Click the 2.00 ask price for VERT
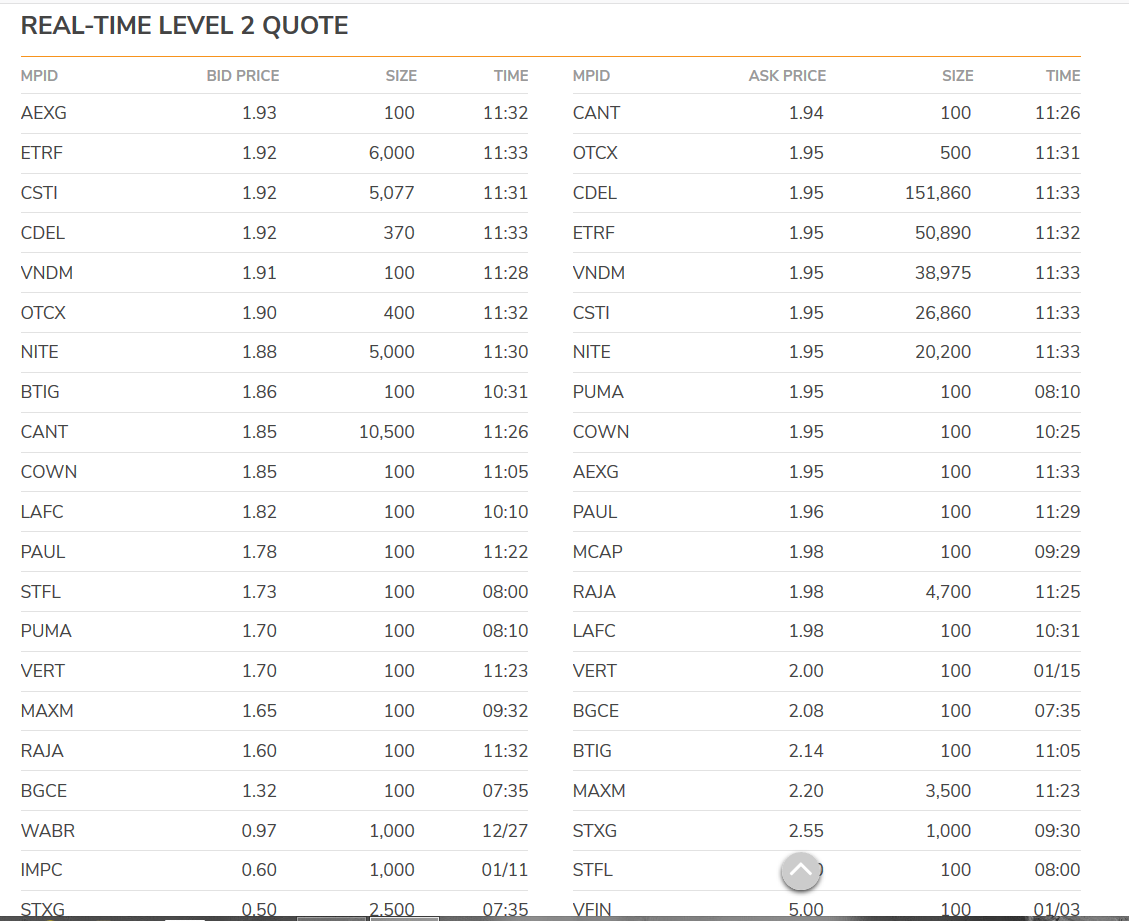Screen dimensions: 1129x921 pyautogui.click(x=806, y=671)
